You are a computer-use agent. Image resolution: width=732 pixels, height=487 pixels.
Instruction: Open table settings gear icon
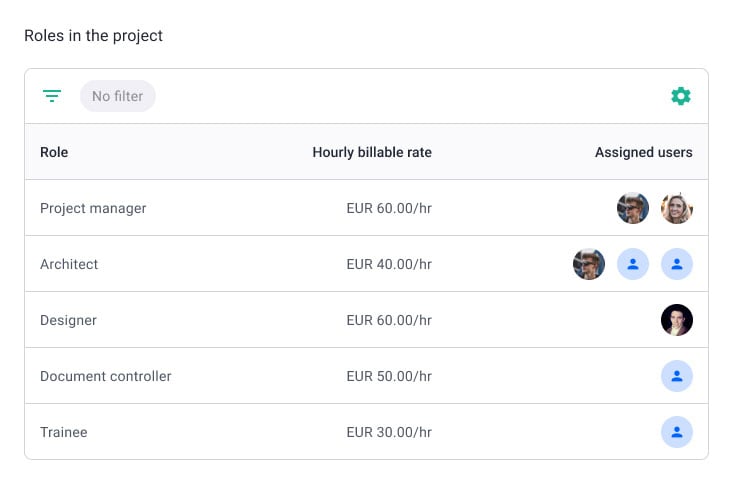[681, 96]
